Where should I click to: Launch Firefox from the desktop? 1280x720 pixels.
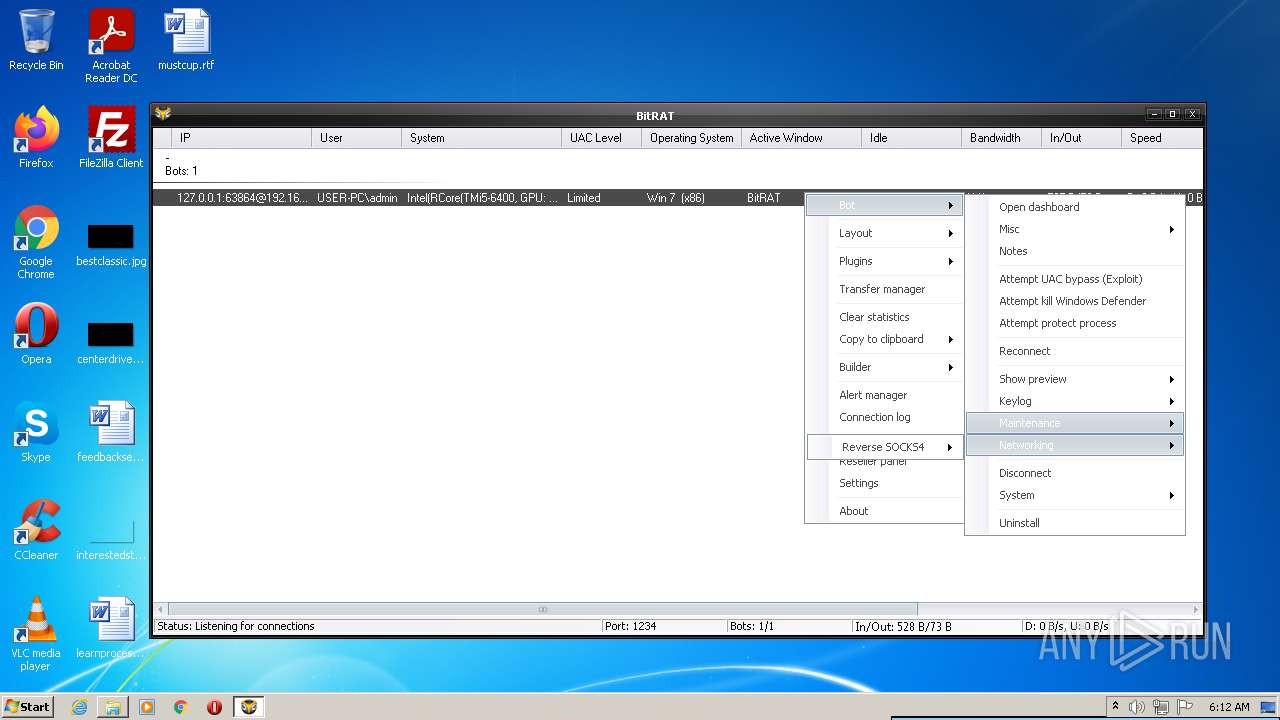36,138
